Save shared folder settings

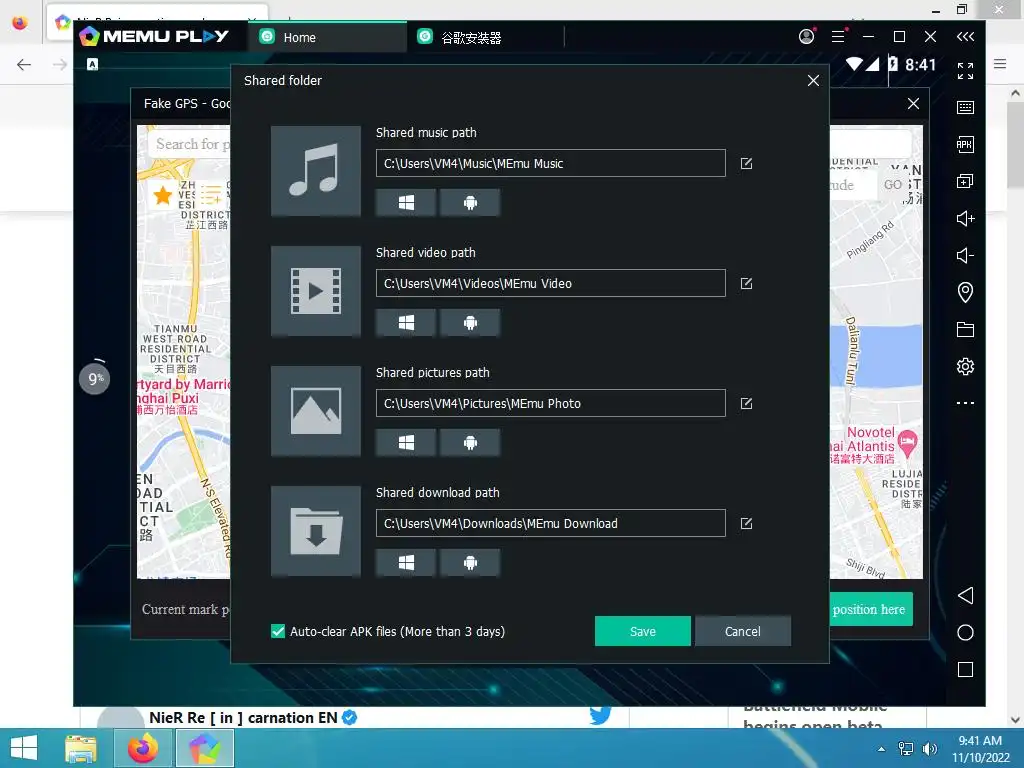point(643,631)
